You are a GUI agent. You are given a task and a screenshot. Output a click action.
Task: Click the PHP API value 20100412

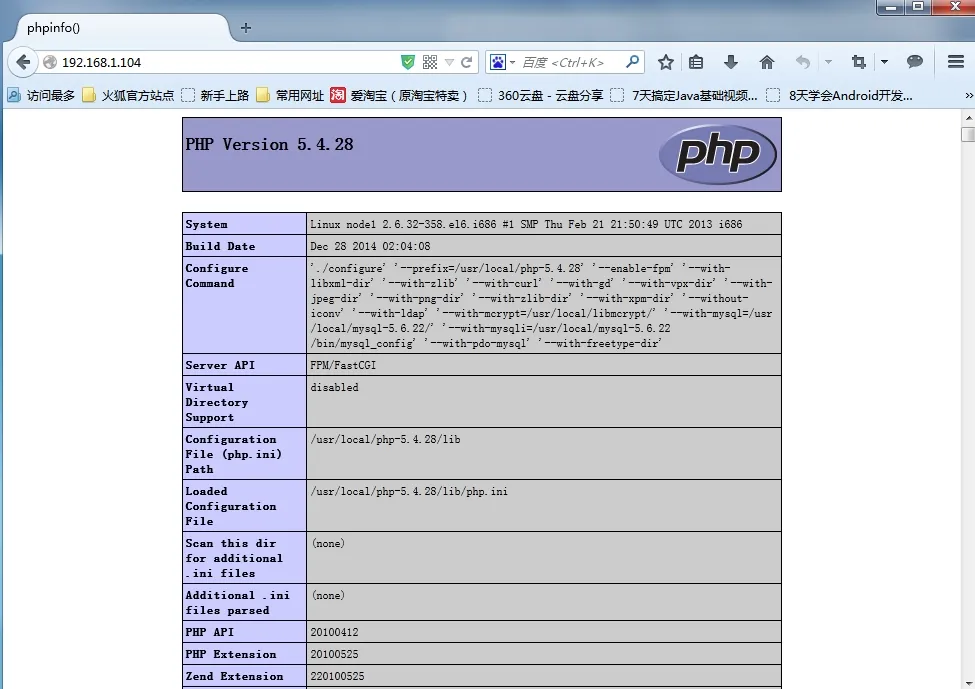[x=335, y=632]
